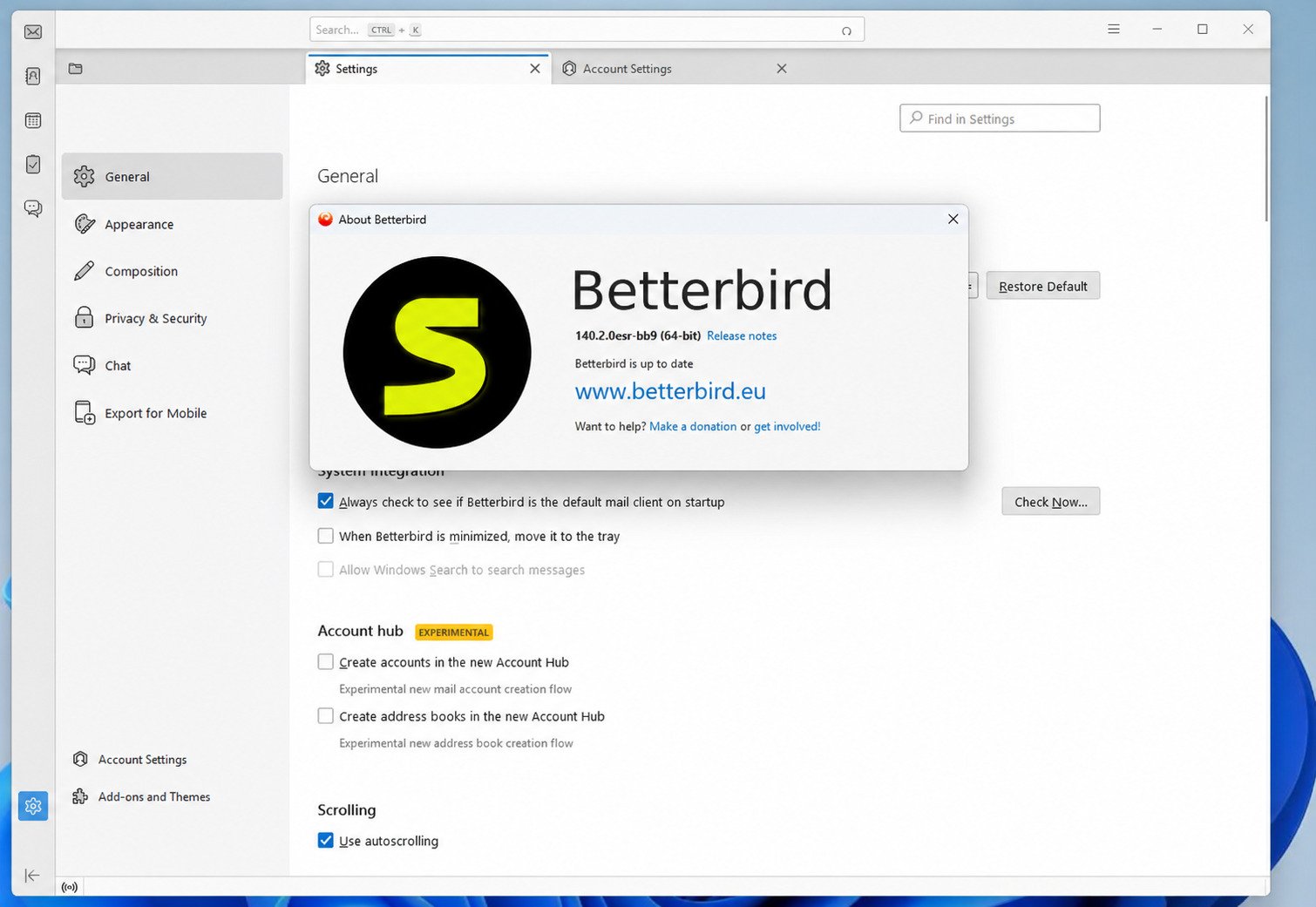Close the Settings tab
The image size is (1316, 907).
535,69
